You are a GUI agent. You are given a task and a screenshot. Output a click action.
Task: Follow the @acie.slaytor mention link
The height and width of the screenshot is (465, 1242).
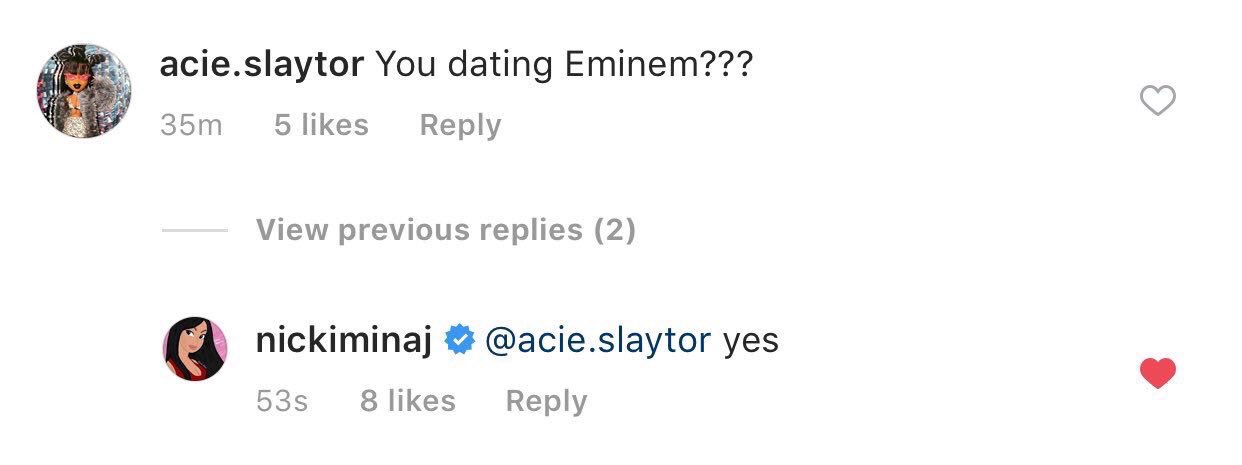[597, 341]
